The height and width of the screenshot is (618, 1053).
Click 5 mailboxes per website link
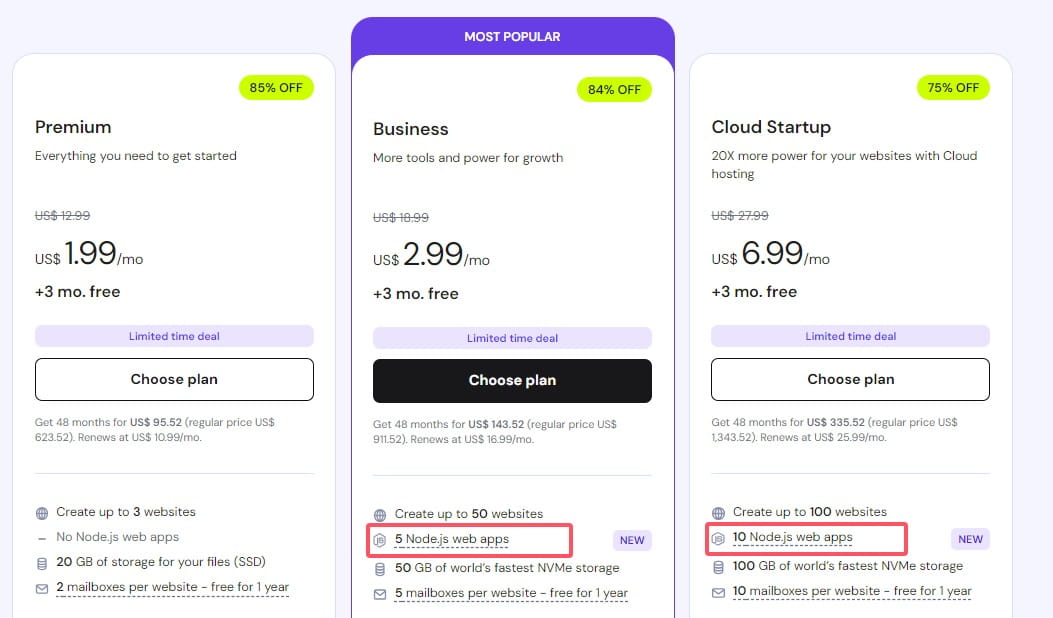click(x=511, y=593)
